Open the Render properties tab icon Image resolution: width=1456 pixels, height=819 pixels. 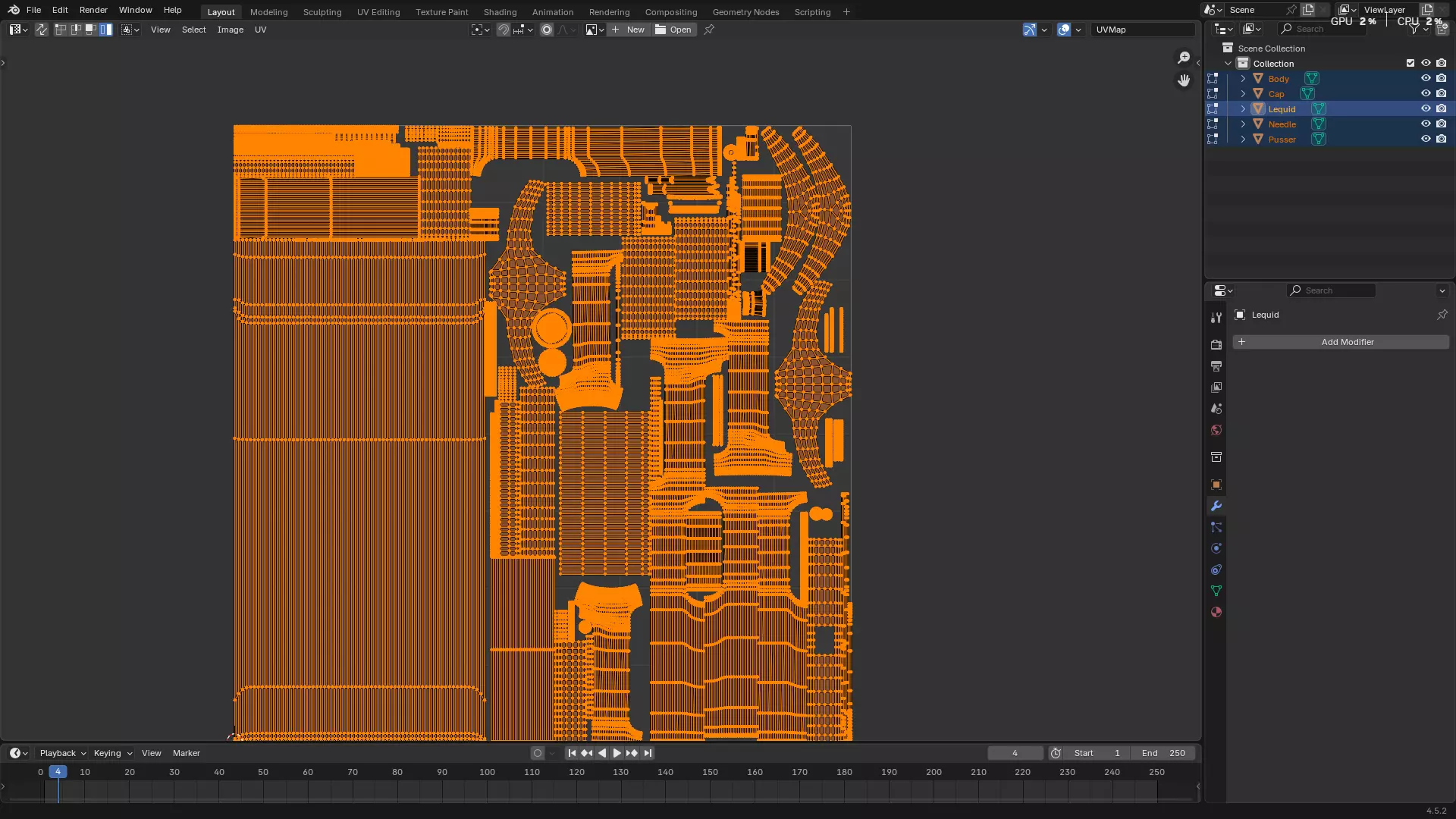(1216, 344)
